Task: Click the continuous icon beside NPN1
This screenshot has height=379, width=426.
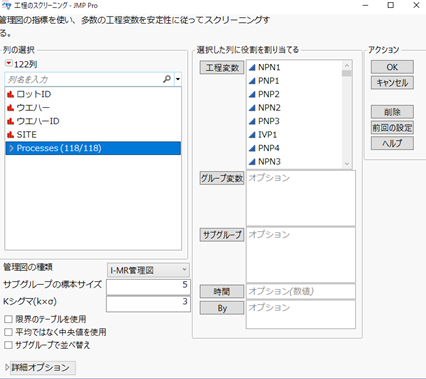Action: click(252, 67)
